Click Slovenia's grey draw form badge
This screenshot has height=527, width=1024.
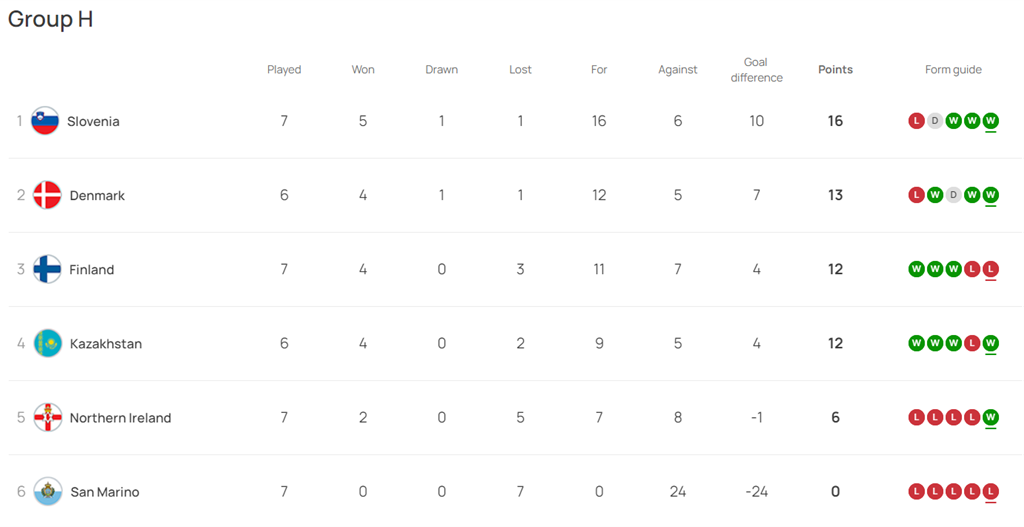(935, 121)
